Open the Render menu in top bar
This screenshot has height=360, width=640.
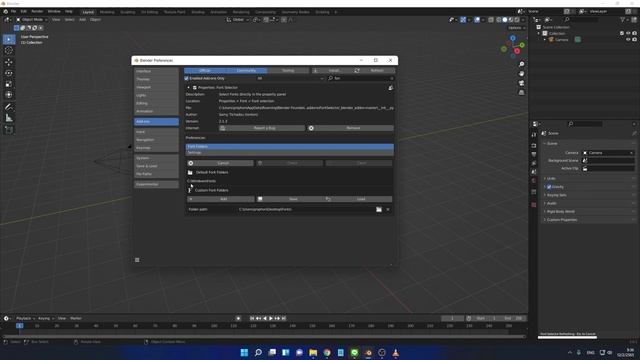(37, 11)
